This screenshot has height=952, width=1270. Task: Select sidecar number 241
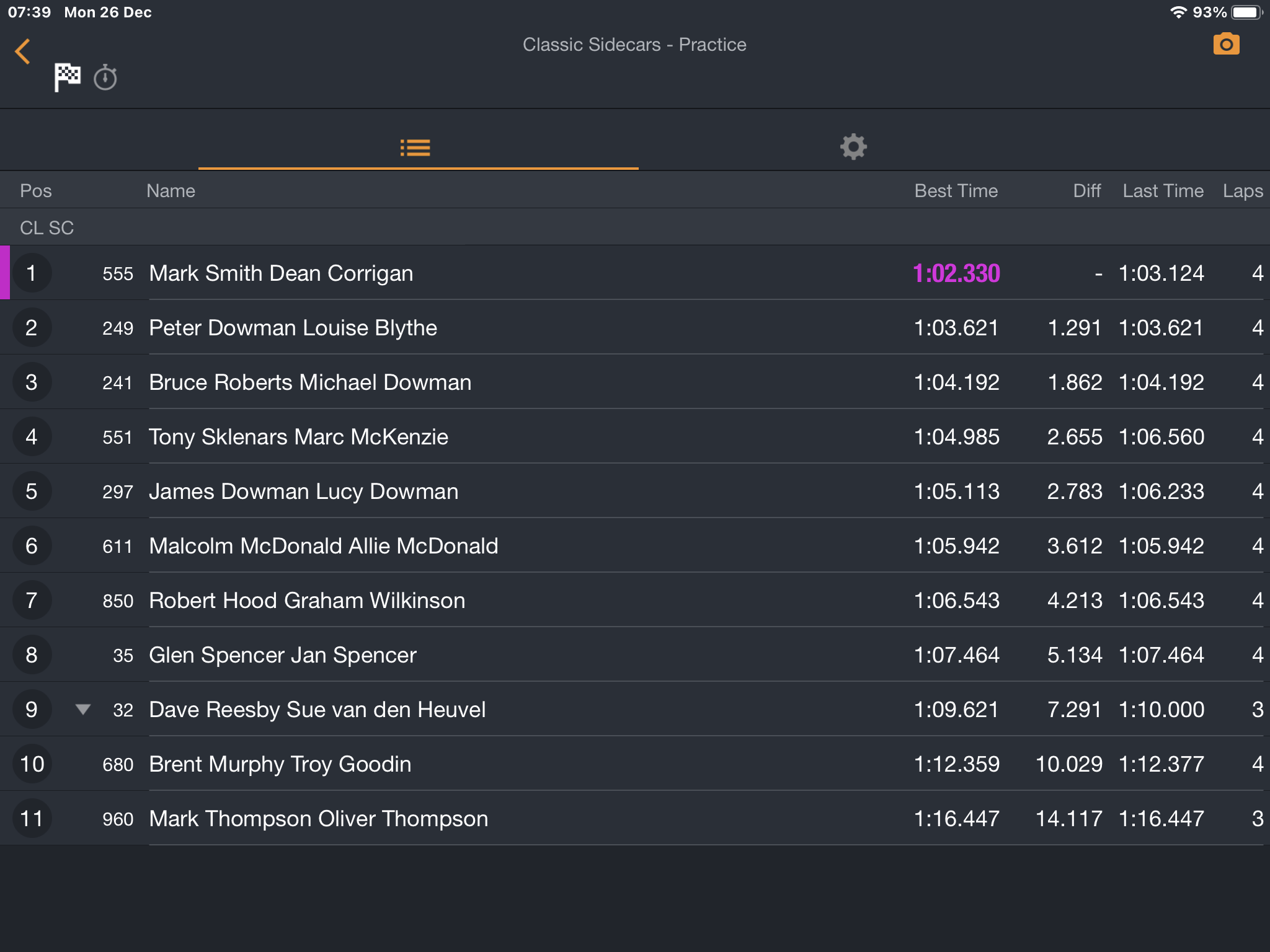pos(118,383)
